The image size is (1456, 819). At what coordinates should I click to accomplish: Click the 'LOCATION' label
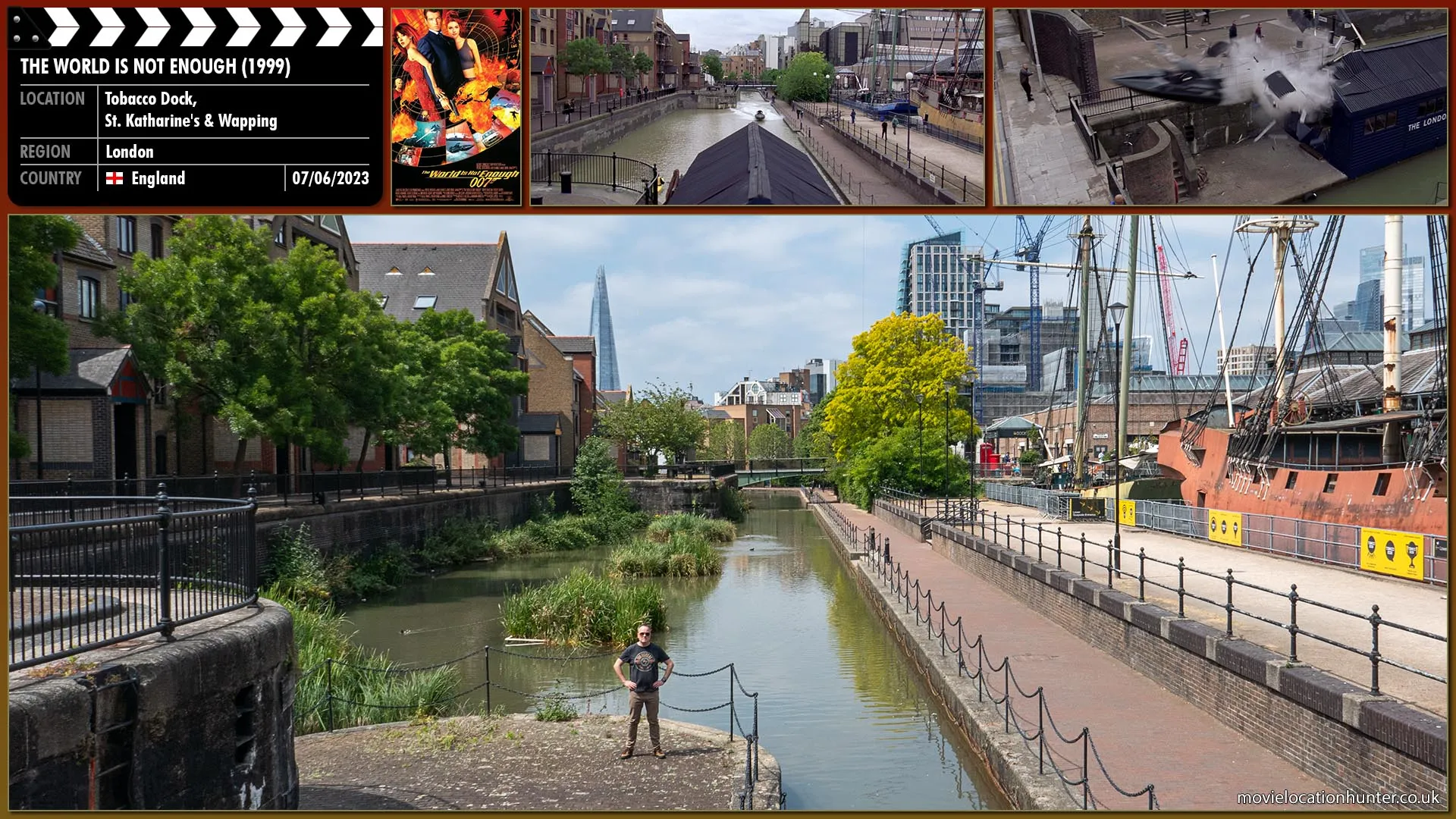coord(52,99)
